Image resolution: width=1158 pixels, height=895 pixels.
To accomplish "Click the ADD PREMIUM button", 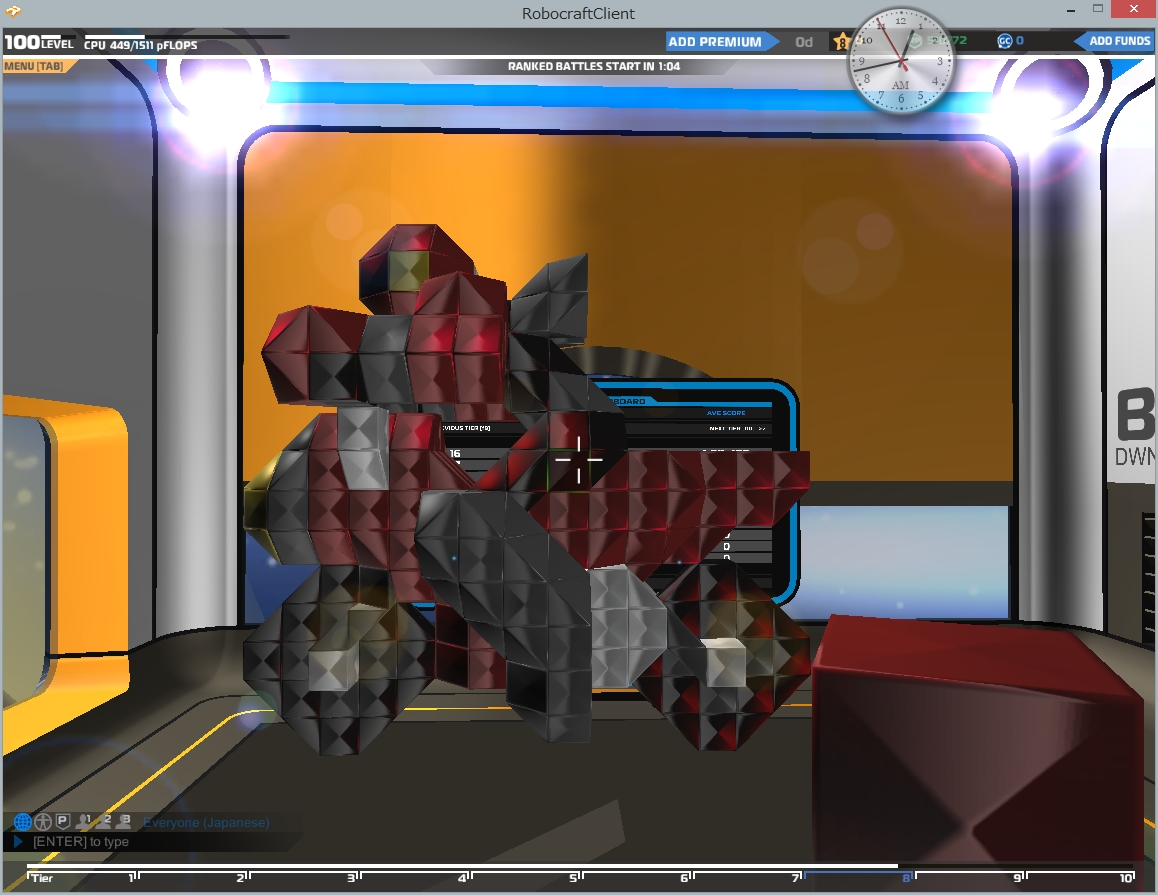I will (x=722, y=41).
